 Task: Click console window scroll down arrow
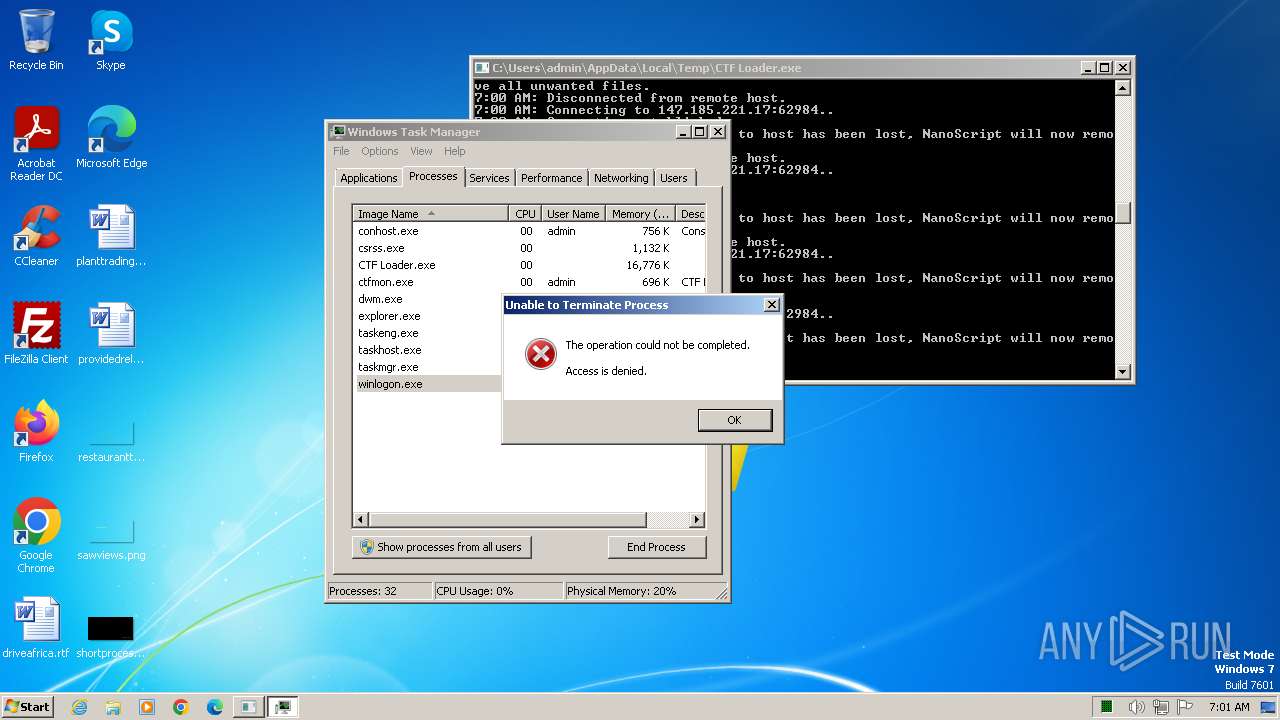point(1123,372)
